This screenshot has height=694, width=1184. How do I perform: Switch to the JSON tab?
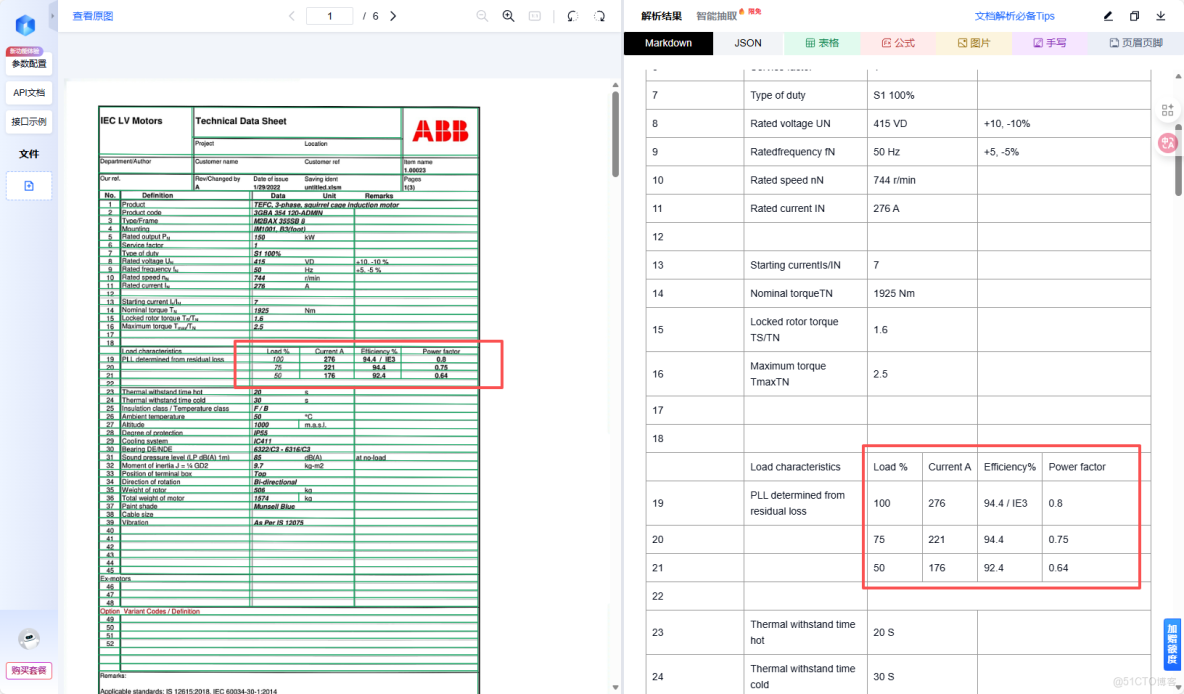tap(746, 42)
